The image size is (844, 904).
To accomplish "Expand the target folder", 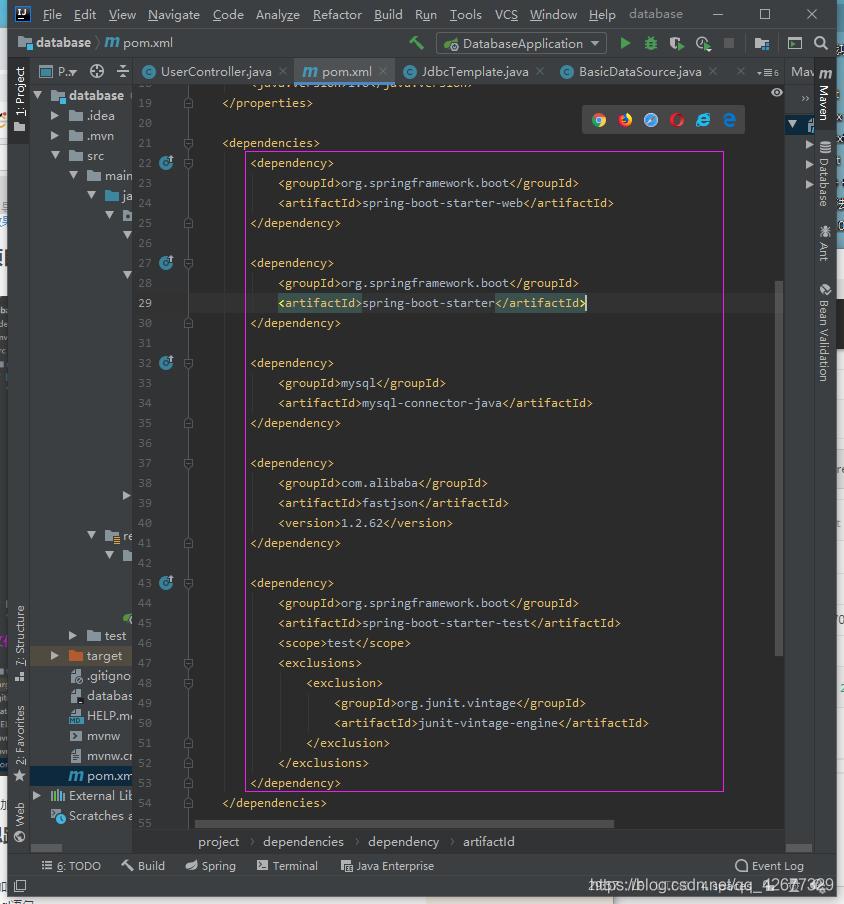I will tap(56, 656).
